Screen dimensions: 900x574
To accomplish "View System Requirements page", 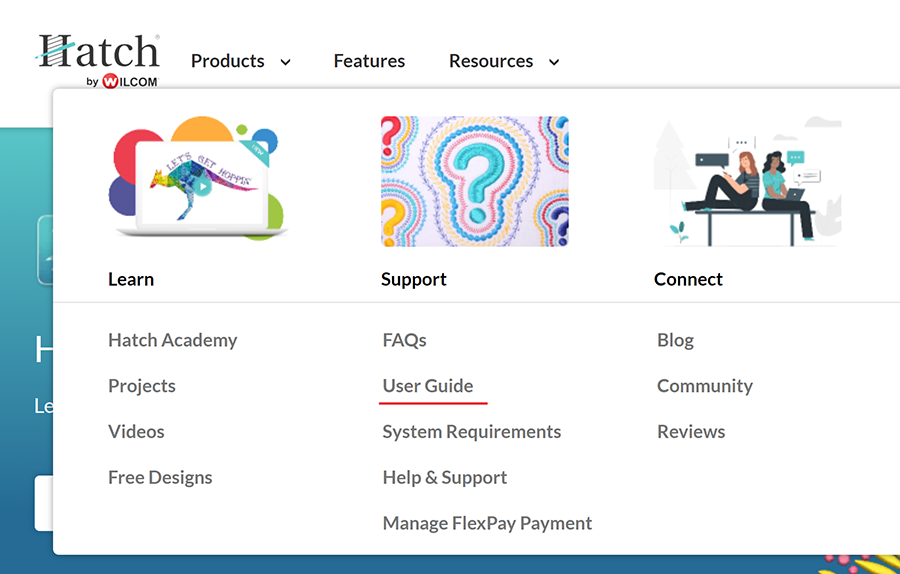I will [x=471, y=432].
